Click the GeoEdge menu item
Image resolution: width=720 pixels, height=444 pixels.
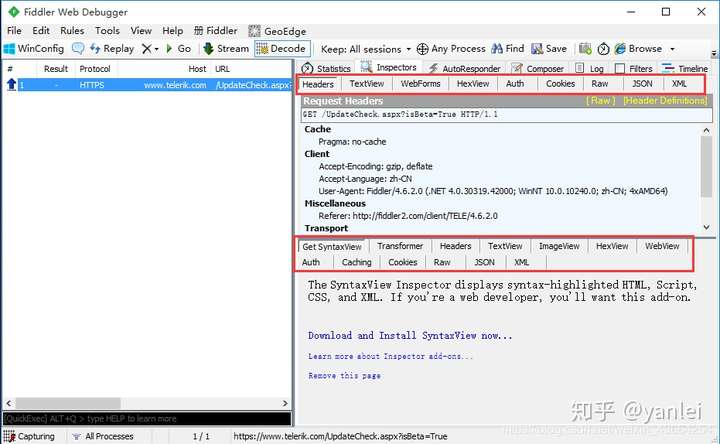[277, 31]
